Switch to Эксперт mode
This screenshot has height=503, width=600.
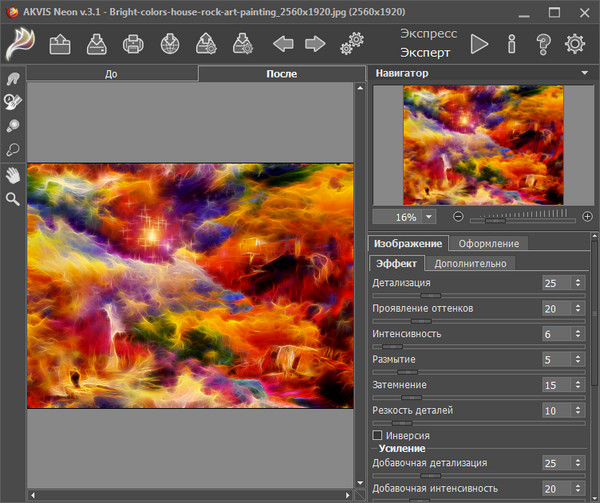click(x=425, y=53)
